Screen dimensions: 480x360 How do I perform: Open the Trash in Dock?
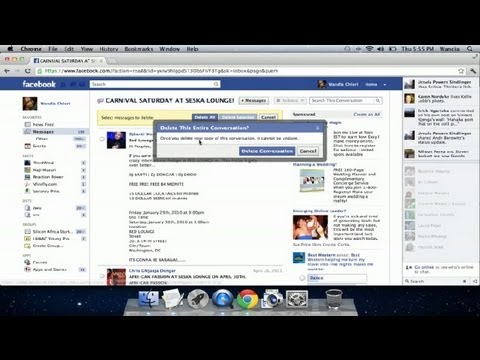[334, 299]
